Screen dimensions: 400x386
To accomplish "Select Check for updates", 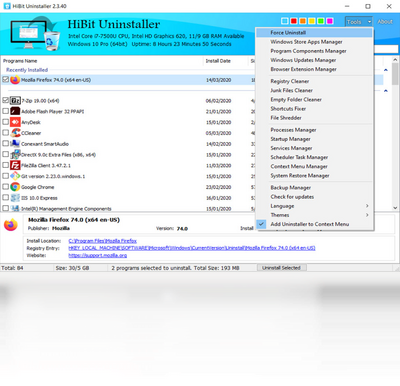I will coord(314,197).
